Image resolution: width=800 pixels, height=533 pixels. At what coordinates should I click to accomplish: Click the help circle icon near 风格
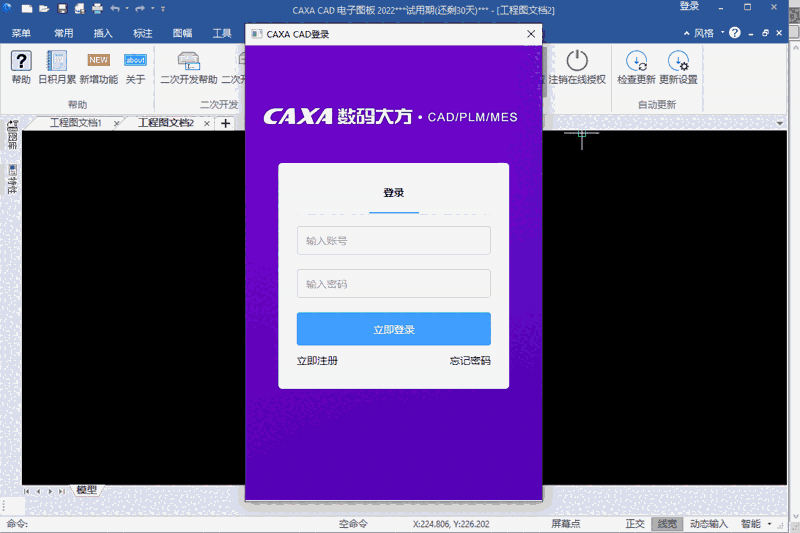pyautogui.click(x=735, y=33)
